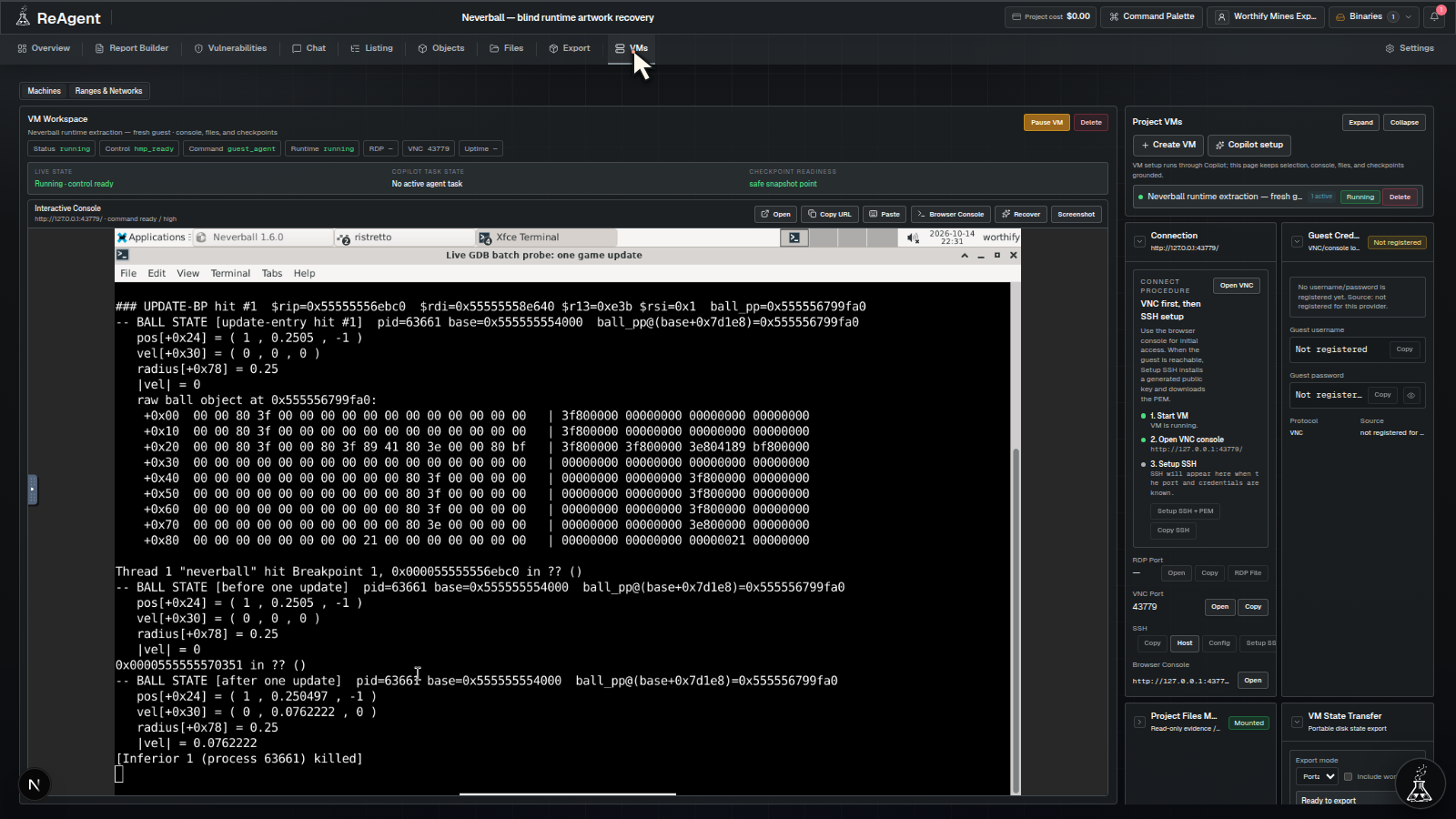Open the Chat tab
This screenshot has height=819, width=1456.
pyautogui.click(x=308, y=48)
